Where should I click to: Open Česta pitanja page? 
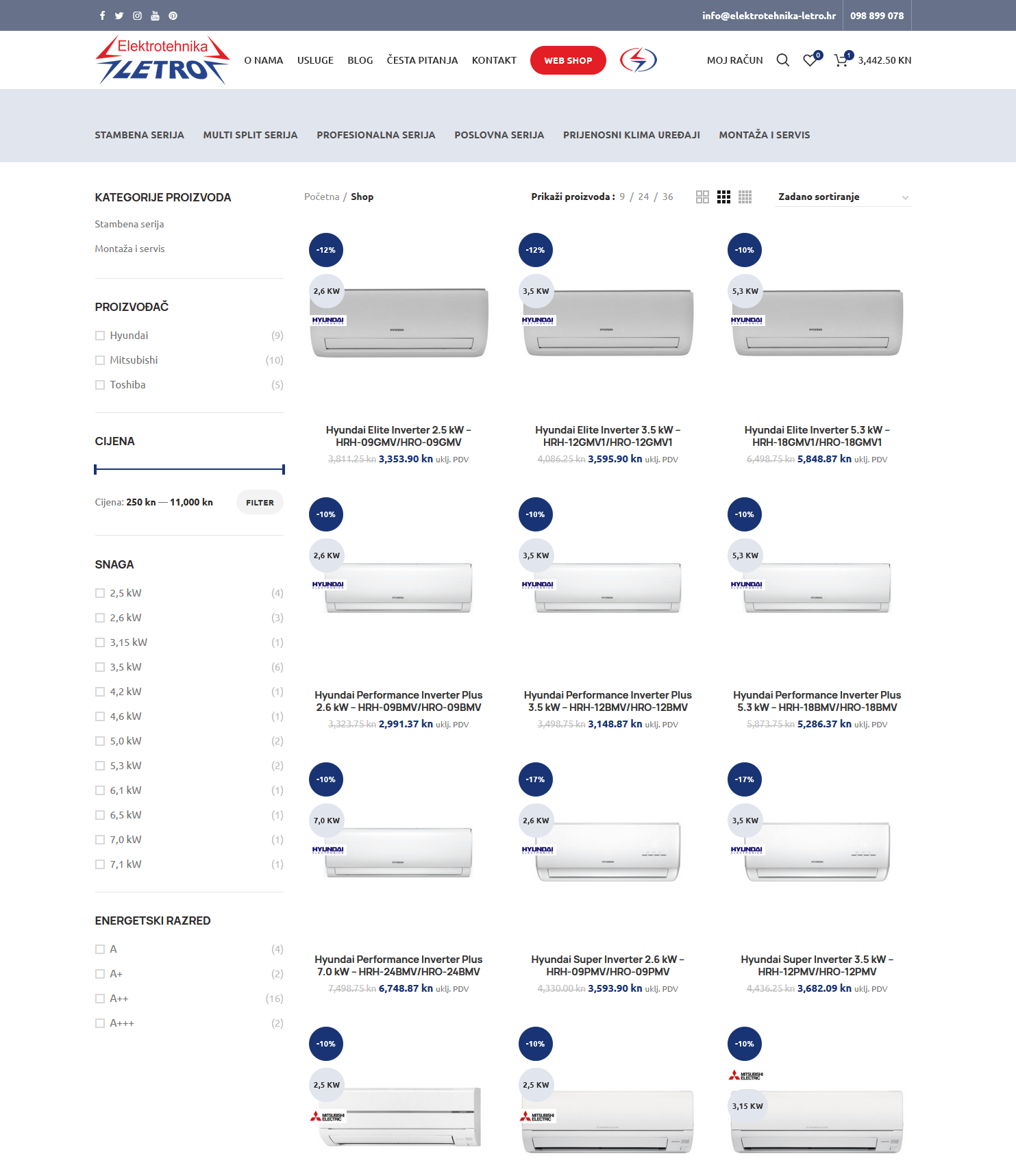pyautogui.click(x=422, y=60)
